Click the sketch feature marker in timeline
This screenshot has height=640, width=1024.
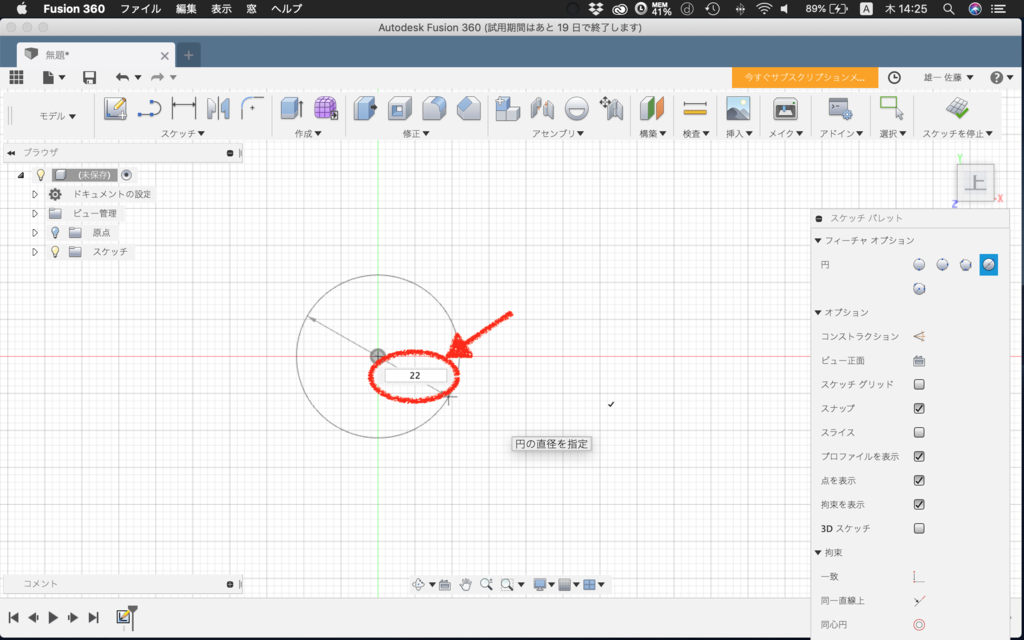point(123,616)
